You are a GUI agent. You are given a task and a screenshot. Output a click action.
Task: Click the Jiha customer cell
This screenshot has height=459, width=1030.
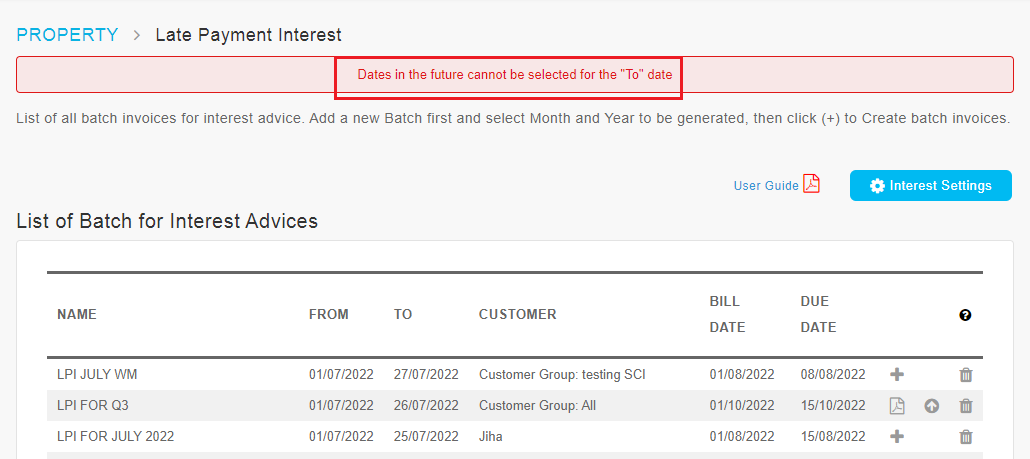tap(491, 436)
